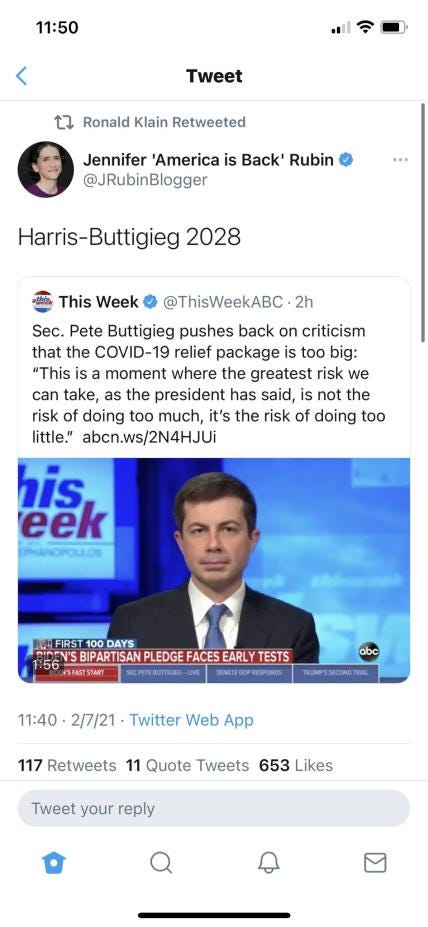428x927 pixels.
Task: Open Jennifer Rubin's profile picture
Action: pos(46,169)
